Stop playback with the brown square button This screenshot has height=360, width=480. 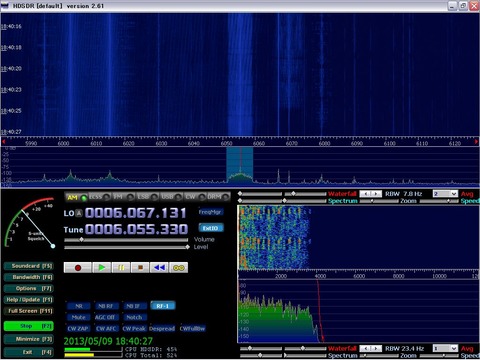tap(140, 268)
